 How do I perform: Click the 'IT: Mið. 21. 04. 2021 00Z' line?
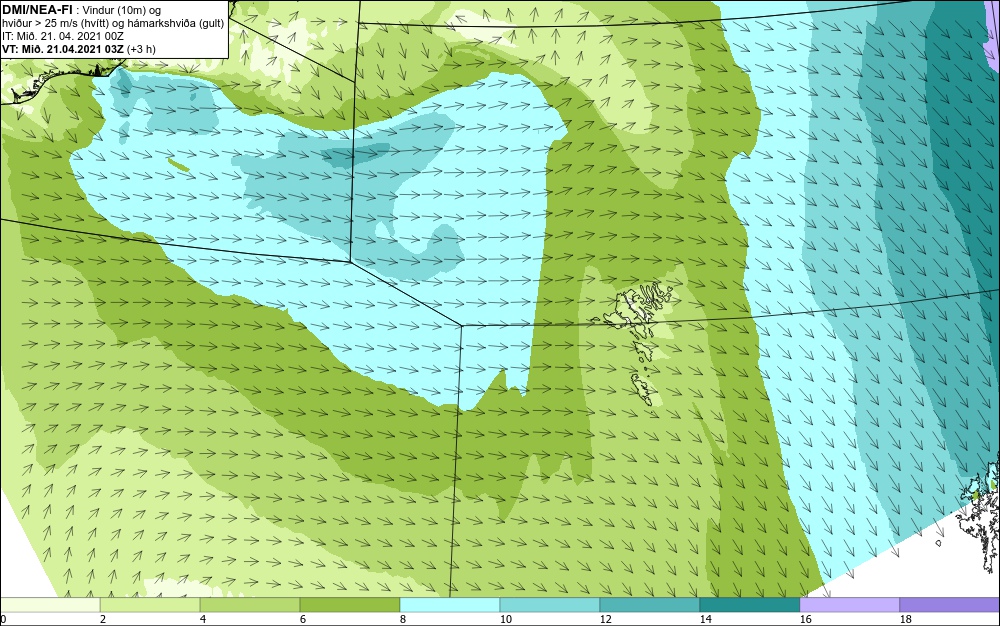pos(62,36)
